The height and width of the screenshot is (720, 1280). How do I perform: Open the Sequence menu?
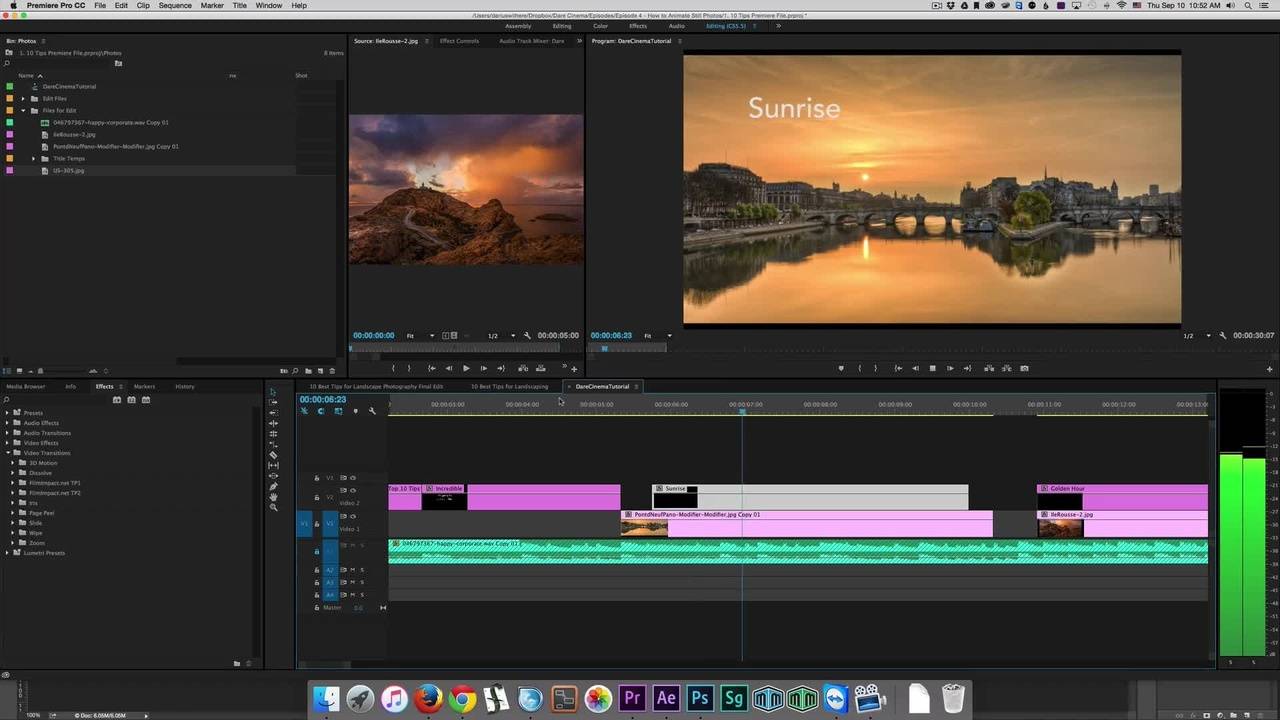pyautogui.click(x=175, y=6)
